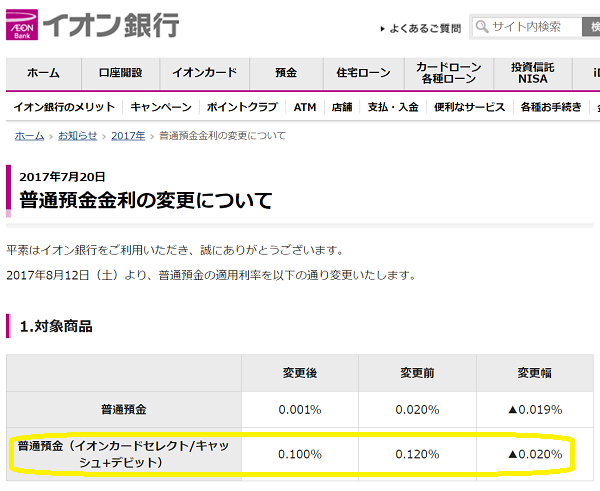The image size is (600, 491).
Task: Follow the 2017年 breadcrumb link
Action: click(x=128, y=136)
